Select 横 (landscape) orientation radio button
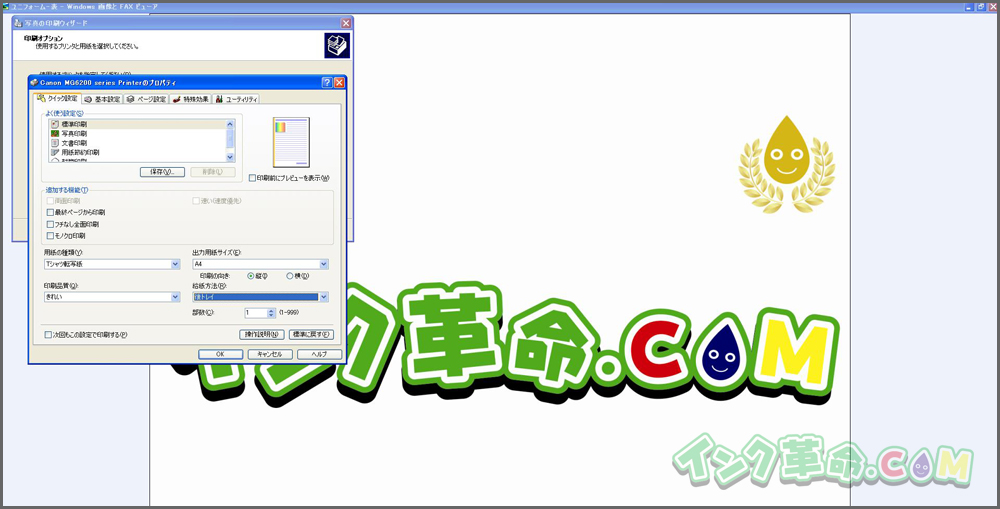Screen dimensions: 1000x509 click(290, 276)
